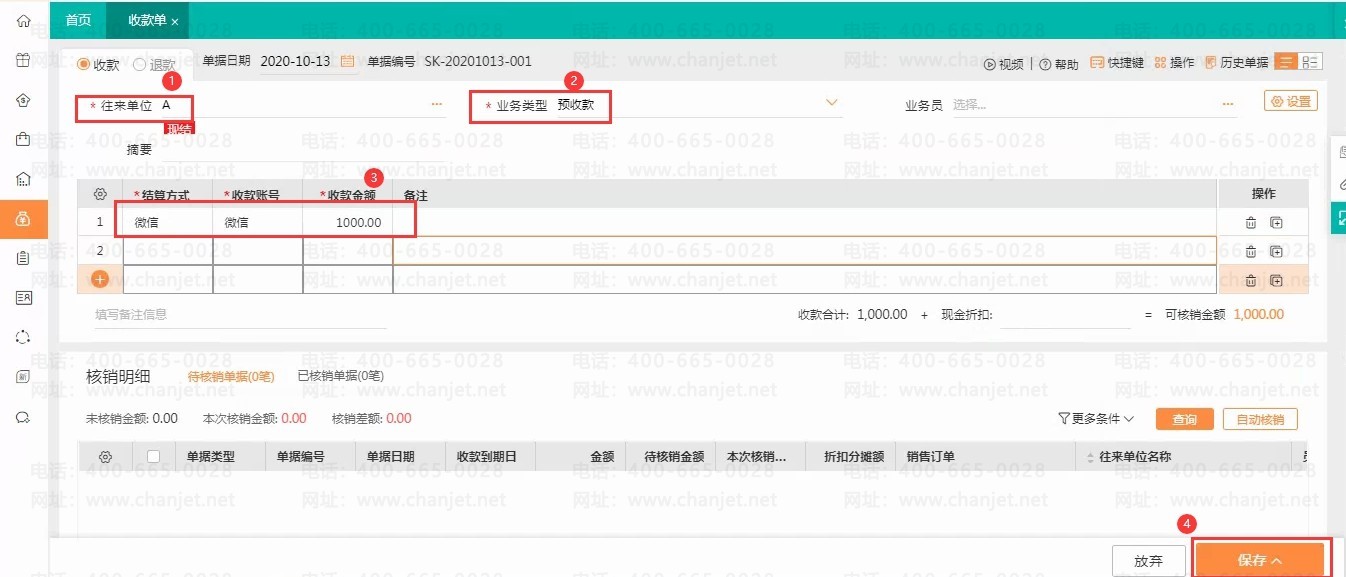Open the house-with-dollar sidebar icon
This screenshot has height=577, width=1346.
(x=23, y=100)
